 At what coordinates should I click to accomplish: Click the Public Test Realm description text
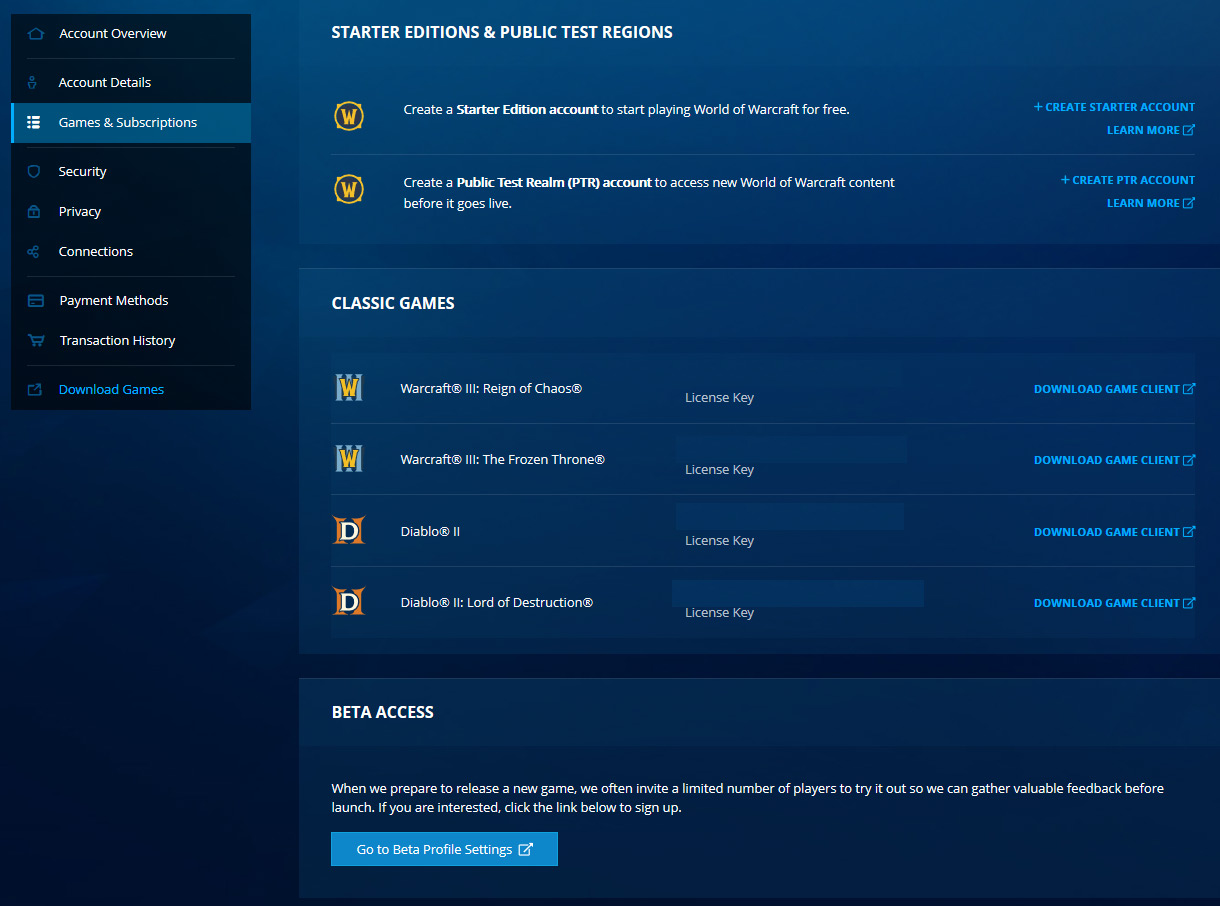[649, 193]
